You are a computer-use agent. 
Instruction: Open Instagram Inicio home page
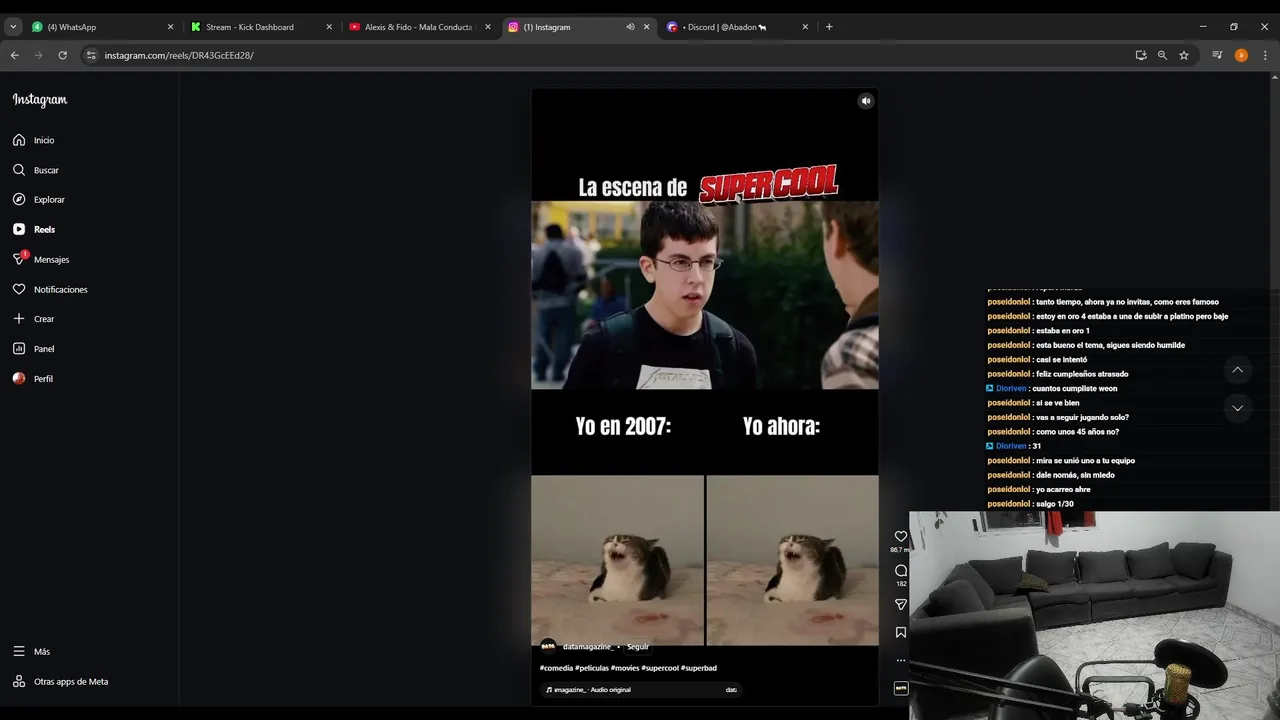(x=34, y=140)
